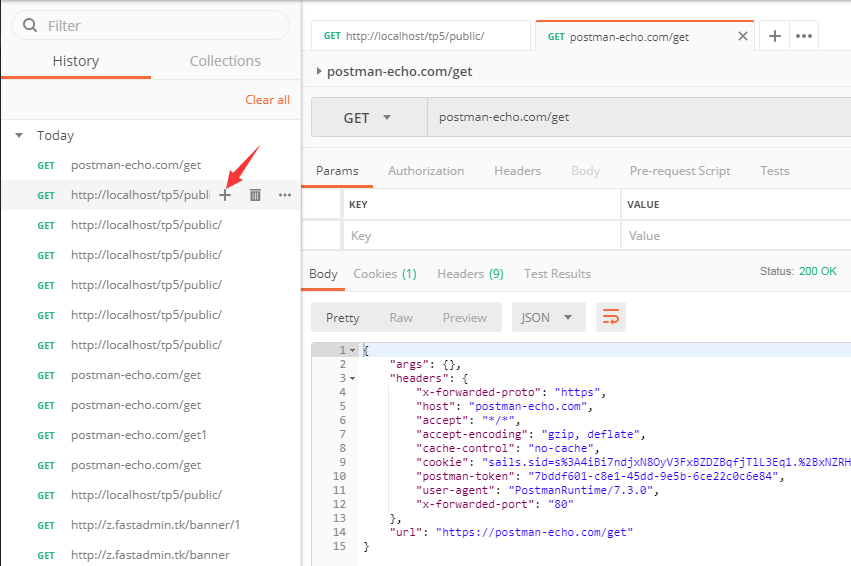
Task: Show the Test Results tab
Action: coord(557,274)
